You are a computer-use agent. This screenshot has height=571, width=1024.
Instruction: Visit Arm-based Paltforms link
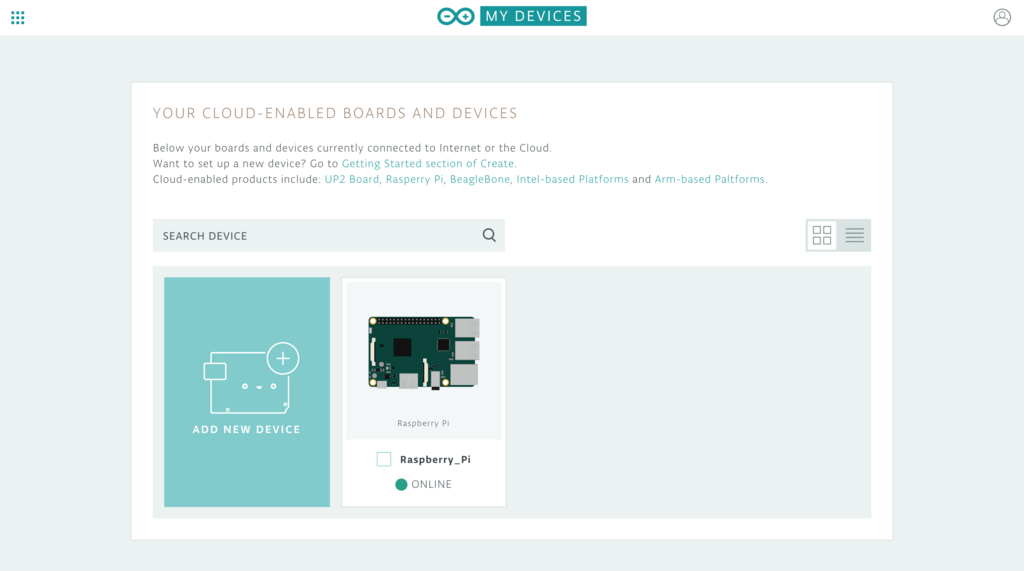[x=711, y=179]
